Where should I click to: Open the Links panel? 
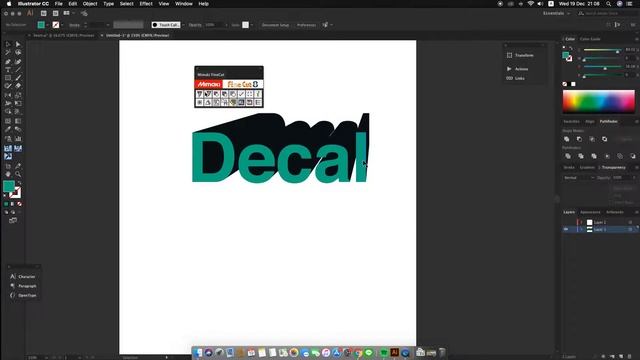[x=516, y=78]
